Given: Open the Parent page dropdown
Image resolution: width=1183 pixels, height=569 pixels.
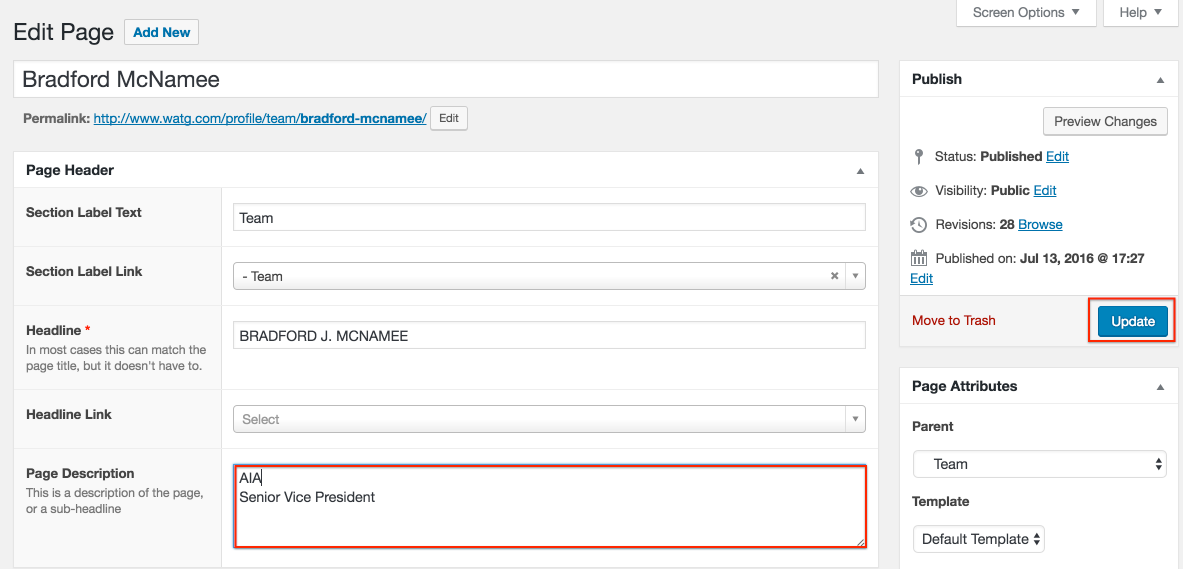Looking at the screenshot, I should [x=1039, y=464].
